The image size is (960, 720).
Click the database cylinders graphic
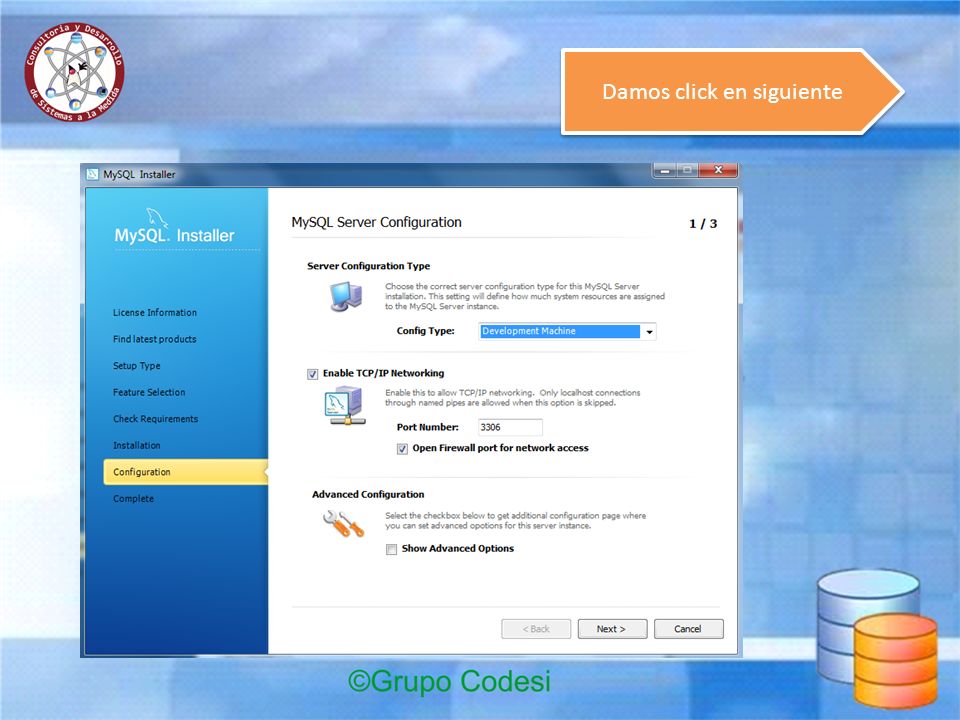(x=877, y=639)
